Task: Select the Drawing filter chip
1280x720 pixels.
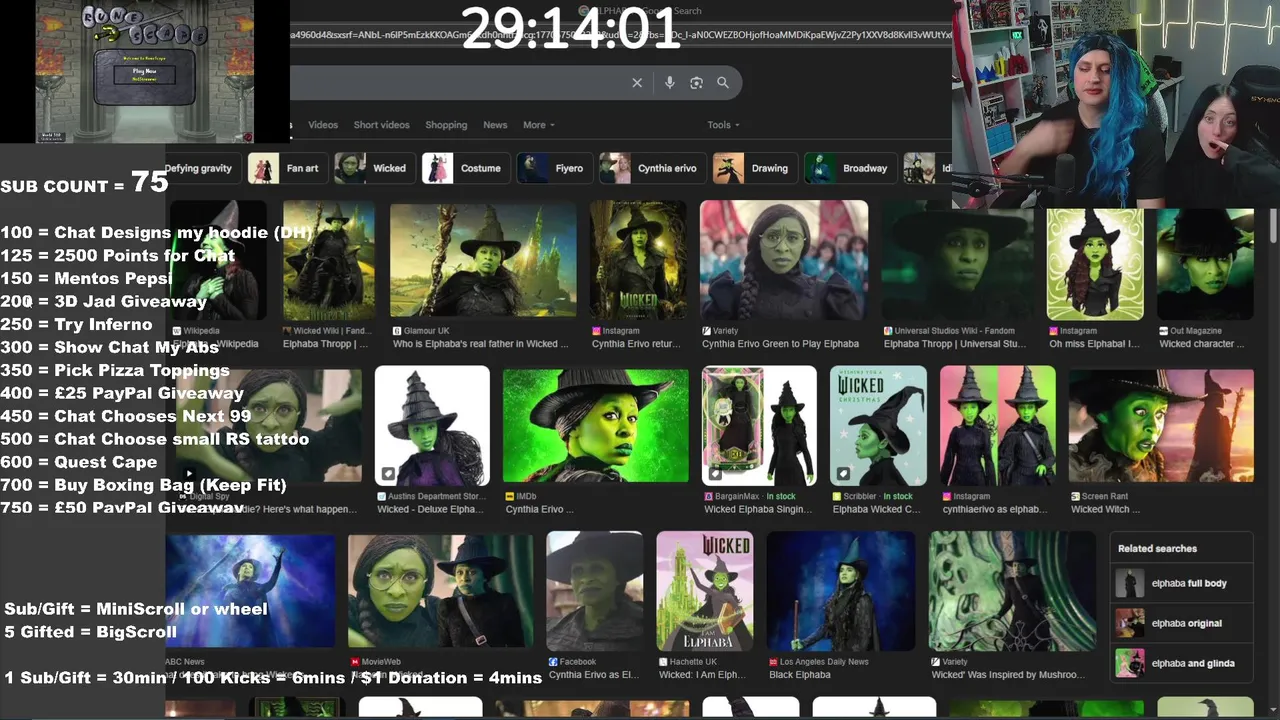Action: (x=755, y=168)
